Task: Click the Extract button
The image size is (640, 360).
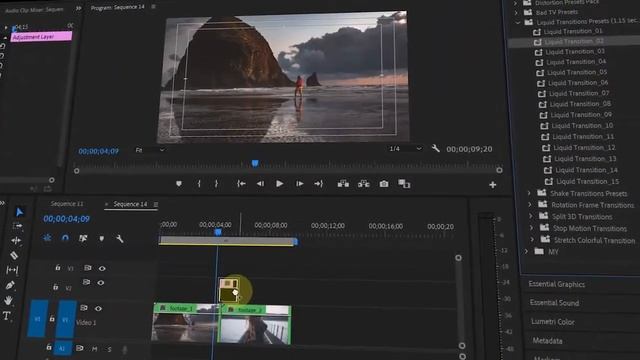Action: click(363, 184)
